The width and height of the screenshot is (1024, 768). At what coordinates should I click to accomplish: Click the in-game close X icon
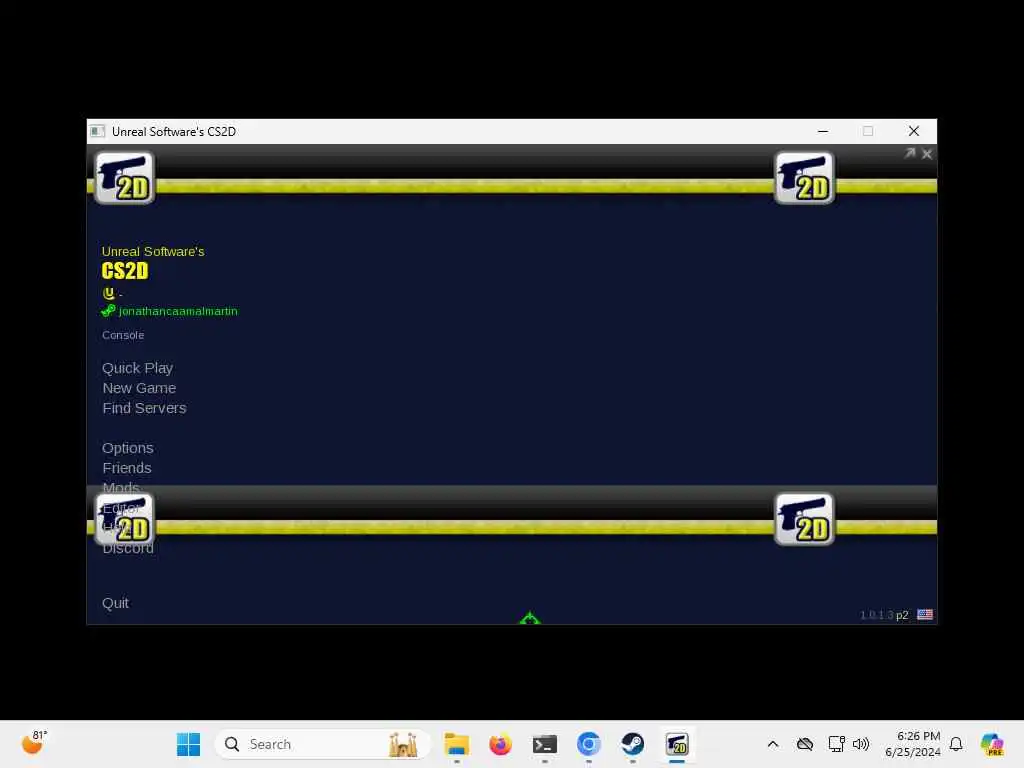(x=927, y=154)
